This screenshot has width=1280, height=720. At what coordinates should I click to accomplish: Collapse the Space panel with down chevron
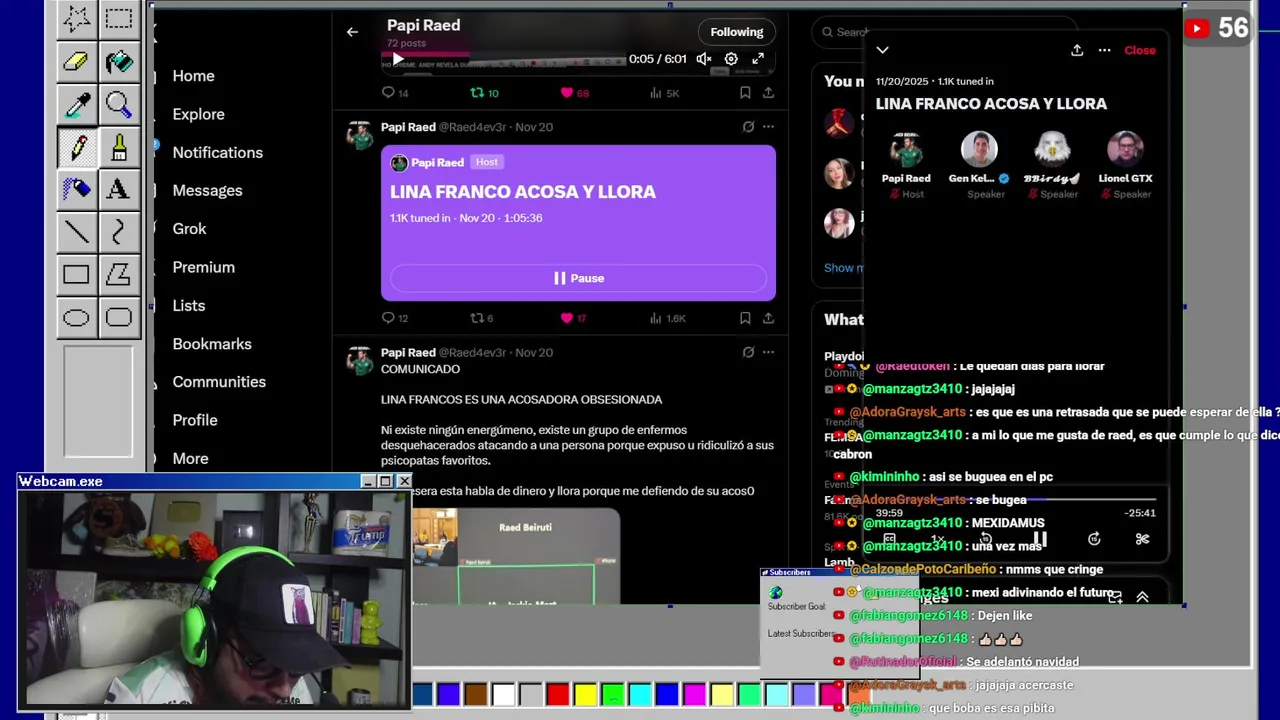(x=882, y=50)
